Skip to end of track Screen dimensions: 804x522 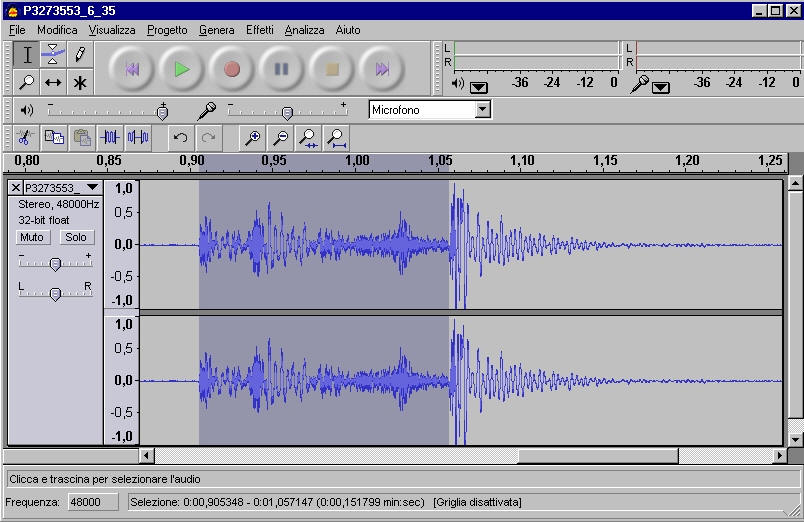click(x=381, y=69)
